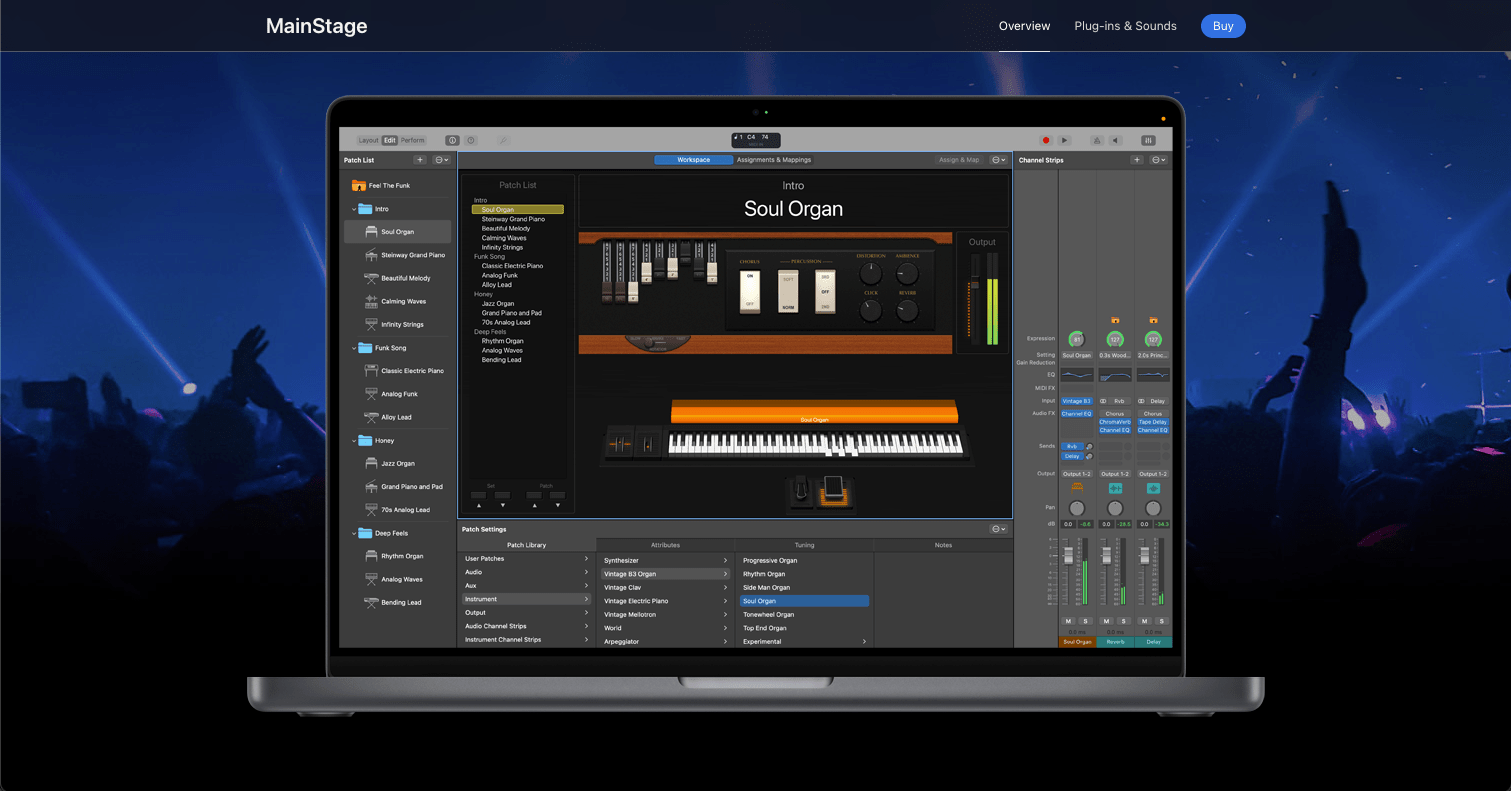Open the Patch List action menu dropdown
Viewport: 1511px width, 791px height.
[x=441, y=160]
